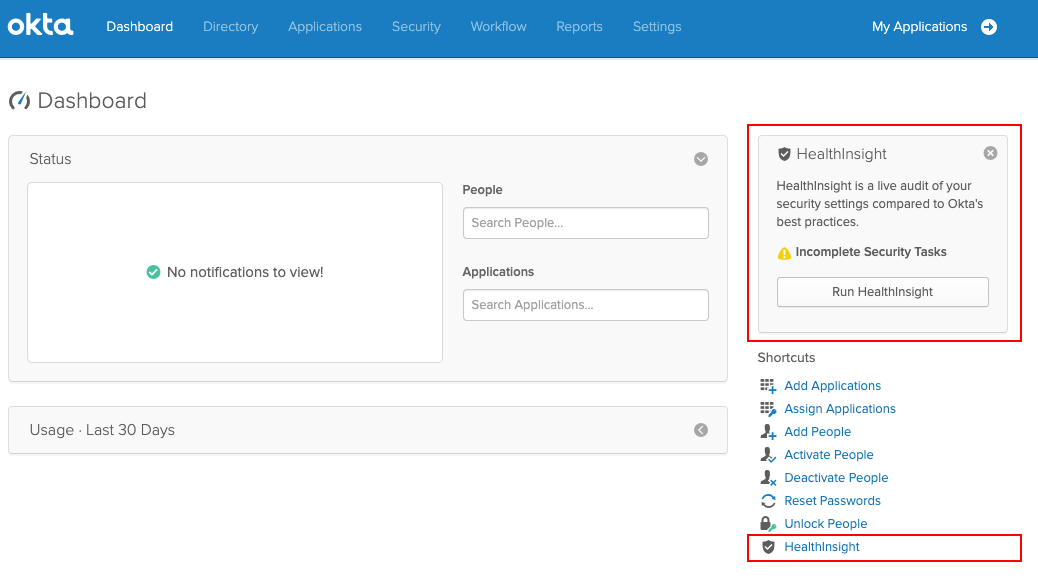This screenshot has width=1038, height=580.
Task: Click the Status panel heading
Action: [50, 159]
